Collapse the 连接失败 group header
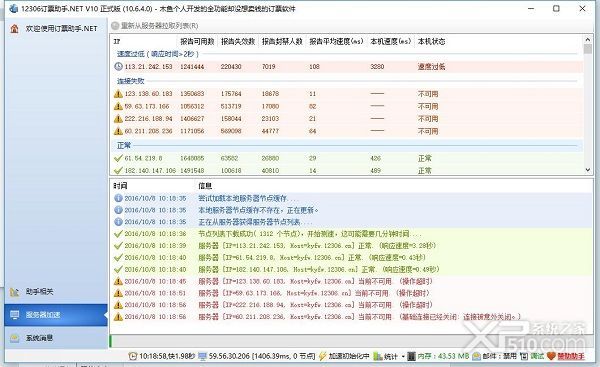The width and height of the screenshot is (600, 367). point(130,81)
